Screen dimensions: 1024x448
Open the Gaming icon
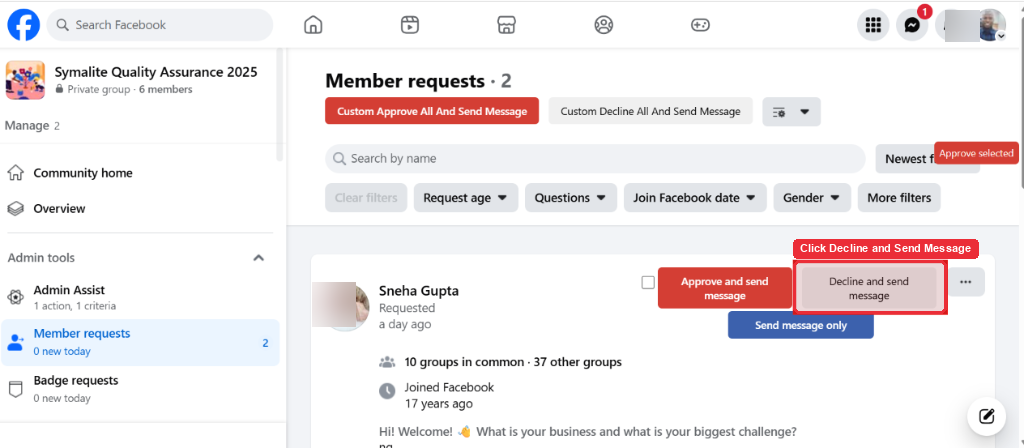pyautogui.click(x=700, y=25)
